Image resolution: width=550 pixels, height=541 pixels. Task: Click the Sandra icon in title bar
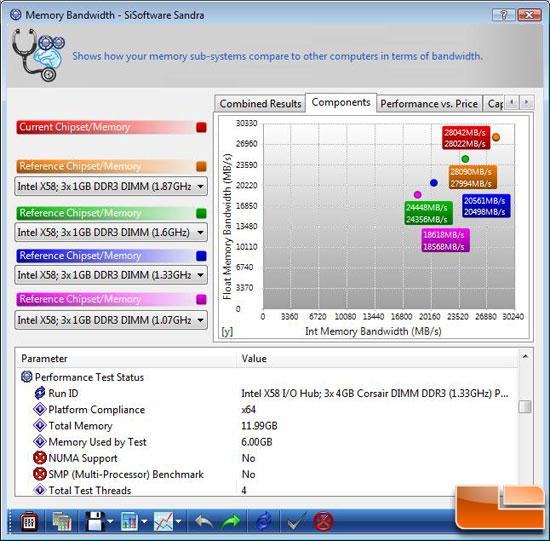15,15
